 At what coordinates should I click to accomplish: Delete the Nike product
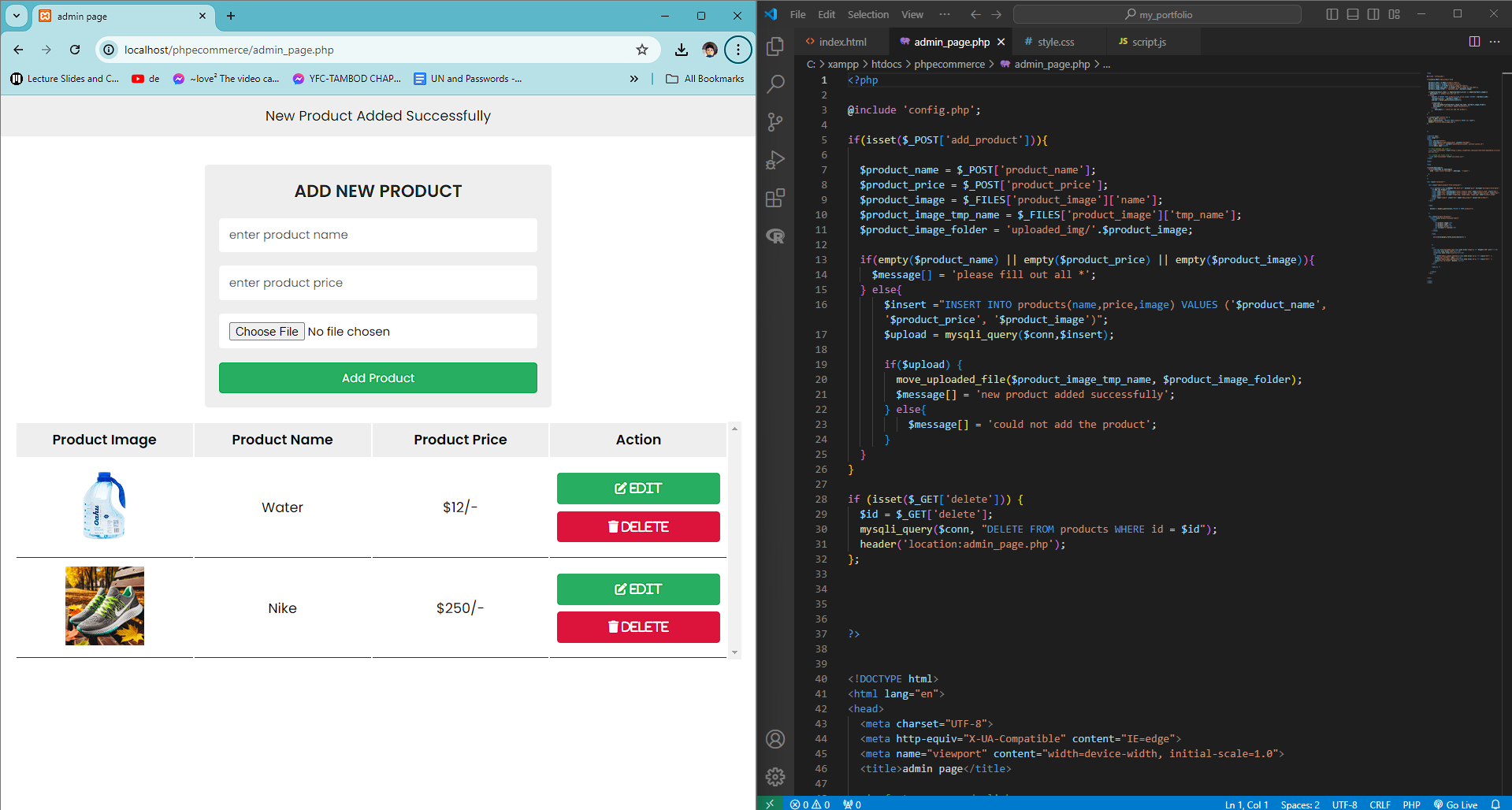click(638, 627)
